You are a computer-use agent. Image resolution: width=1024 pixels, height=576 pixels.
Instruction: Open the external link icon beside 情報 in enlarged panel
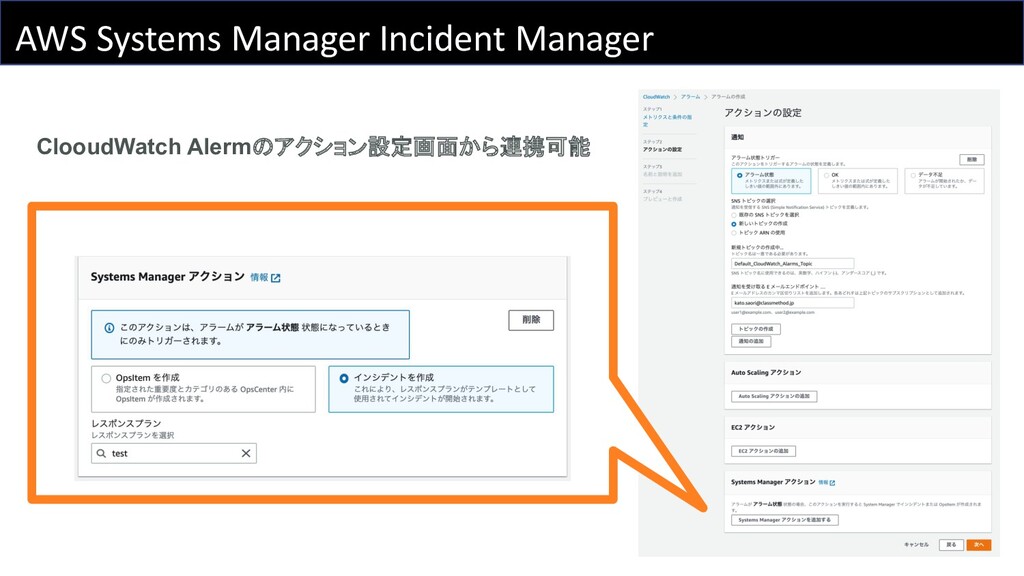point(276,278)
